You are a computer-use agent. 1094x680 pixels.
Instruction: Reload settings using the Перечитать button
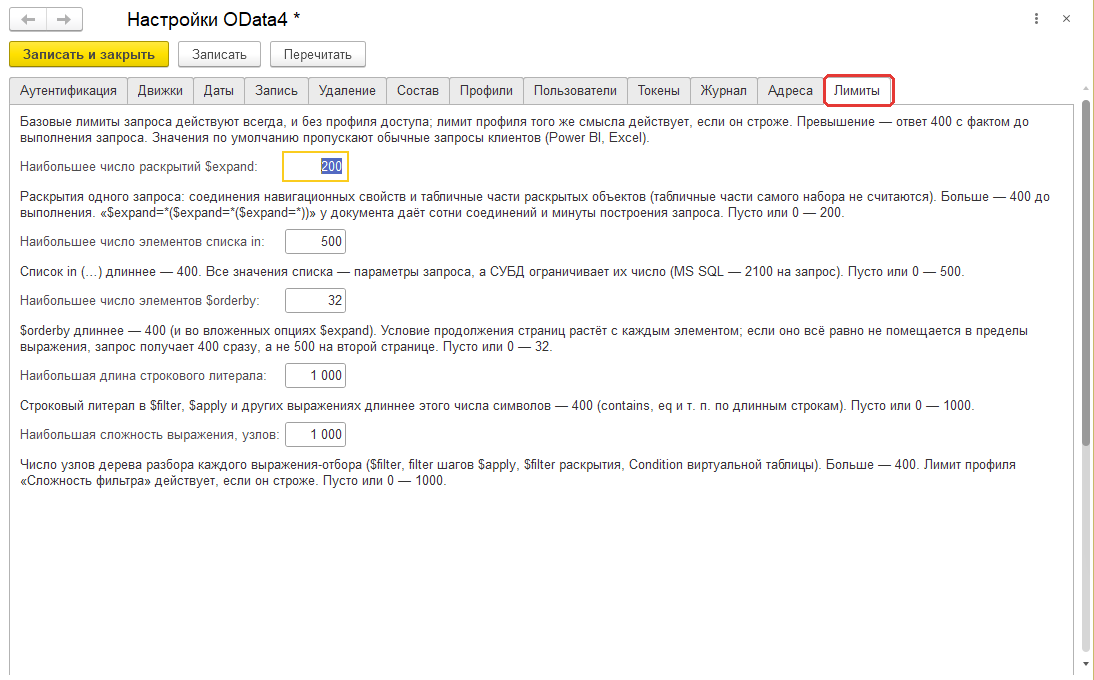[x=317, y=54]
